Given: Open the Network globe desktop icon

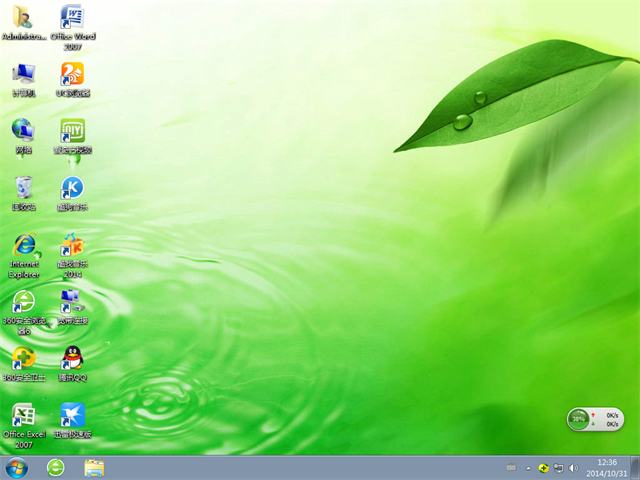Looking at the screenshot, I should 23,131.
